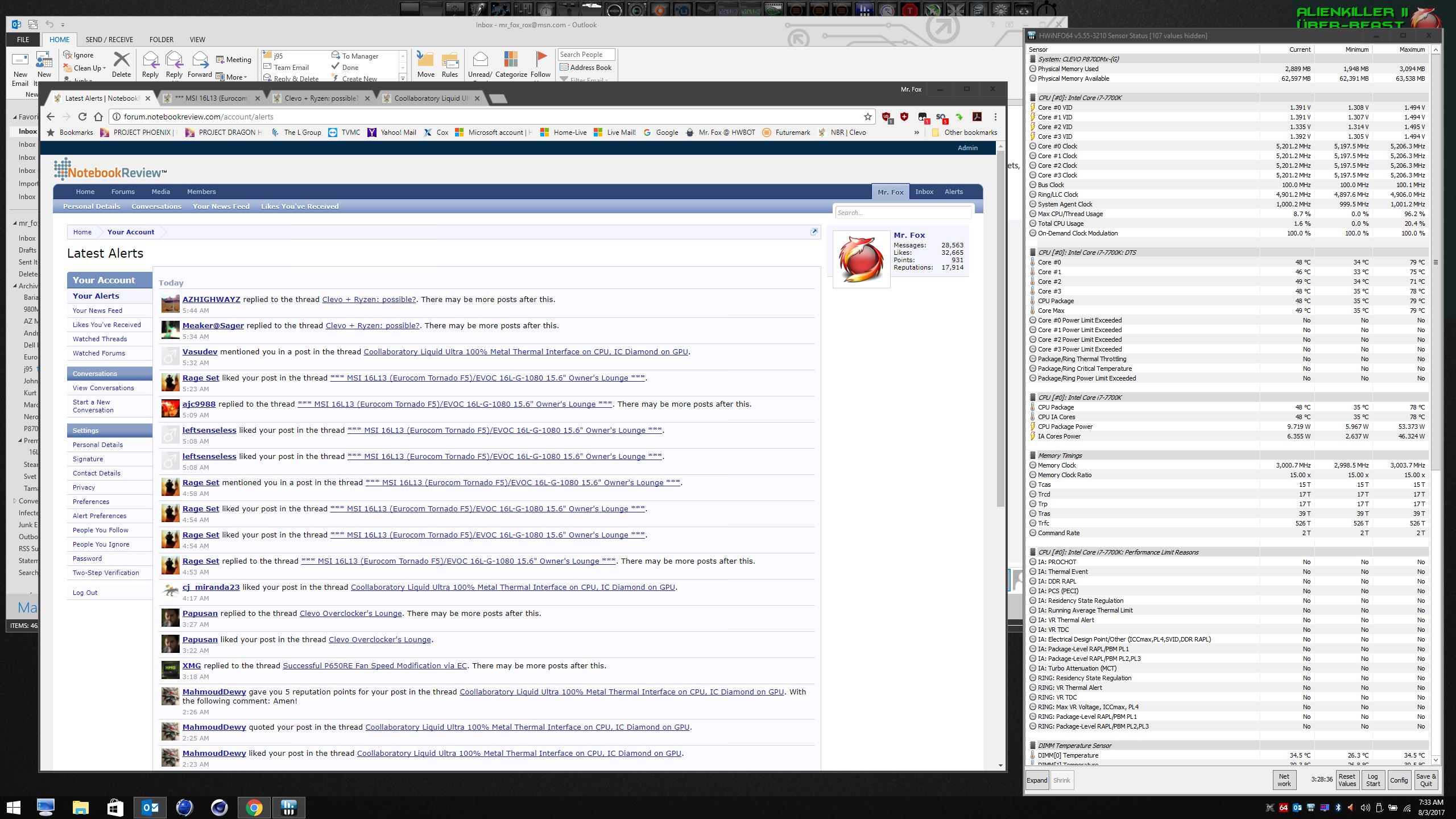Click Network button in HWiNFO
The height and width of the screenshot is (819, 1456).
point(1284,780)
